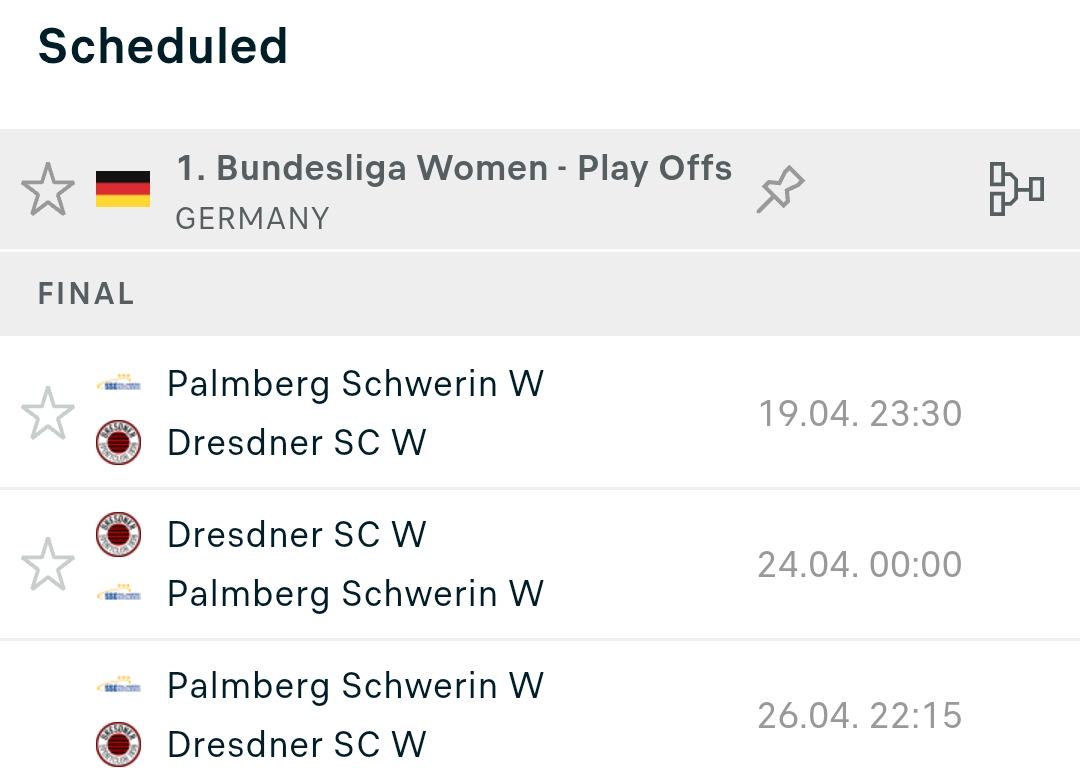Pin the 1. Bundesliga Women league
Viewport: 1080px width, 768px height.
coord(780,189)
